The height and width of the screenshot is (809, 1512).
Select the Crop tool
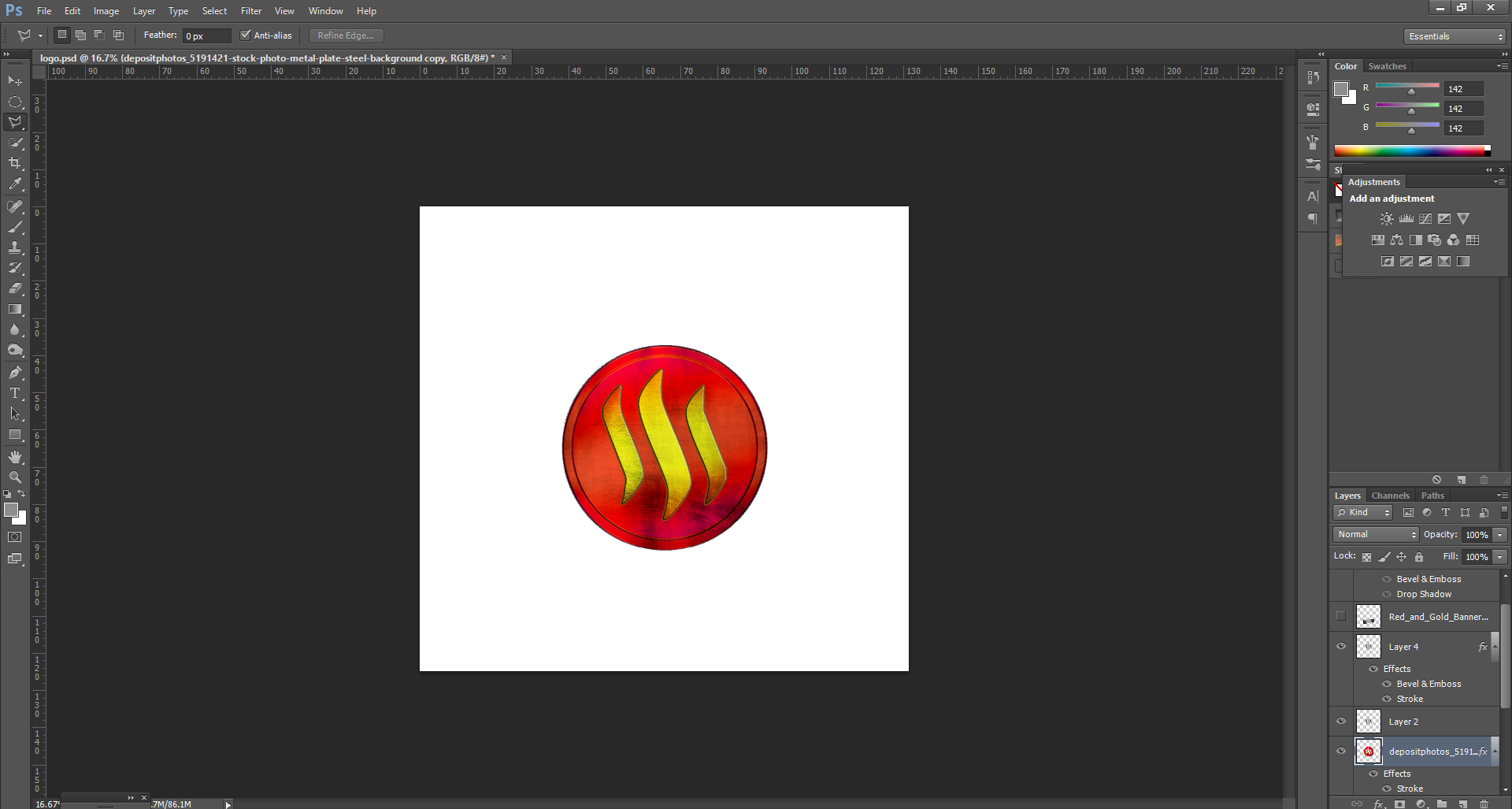tap(15, 163)
